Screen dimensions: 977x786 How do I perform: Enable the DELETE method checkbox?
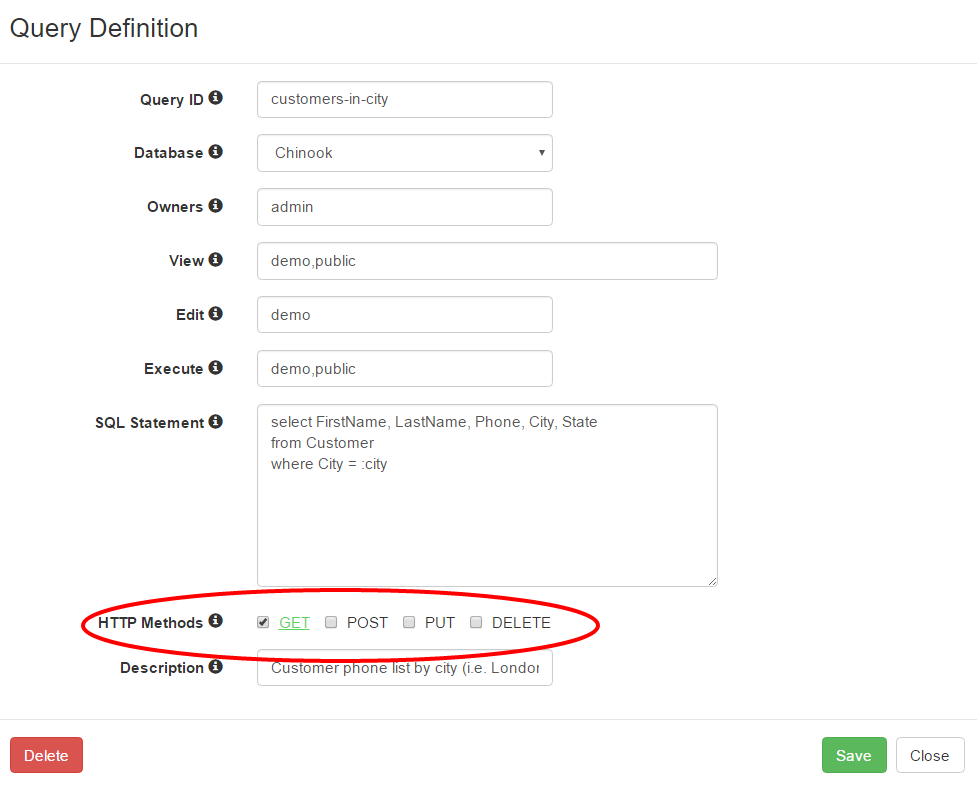pos(476,622)
